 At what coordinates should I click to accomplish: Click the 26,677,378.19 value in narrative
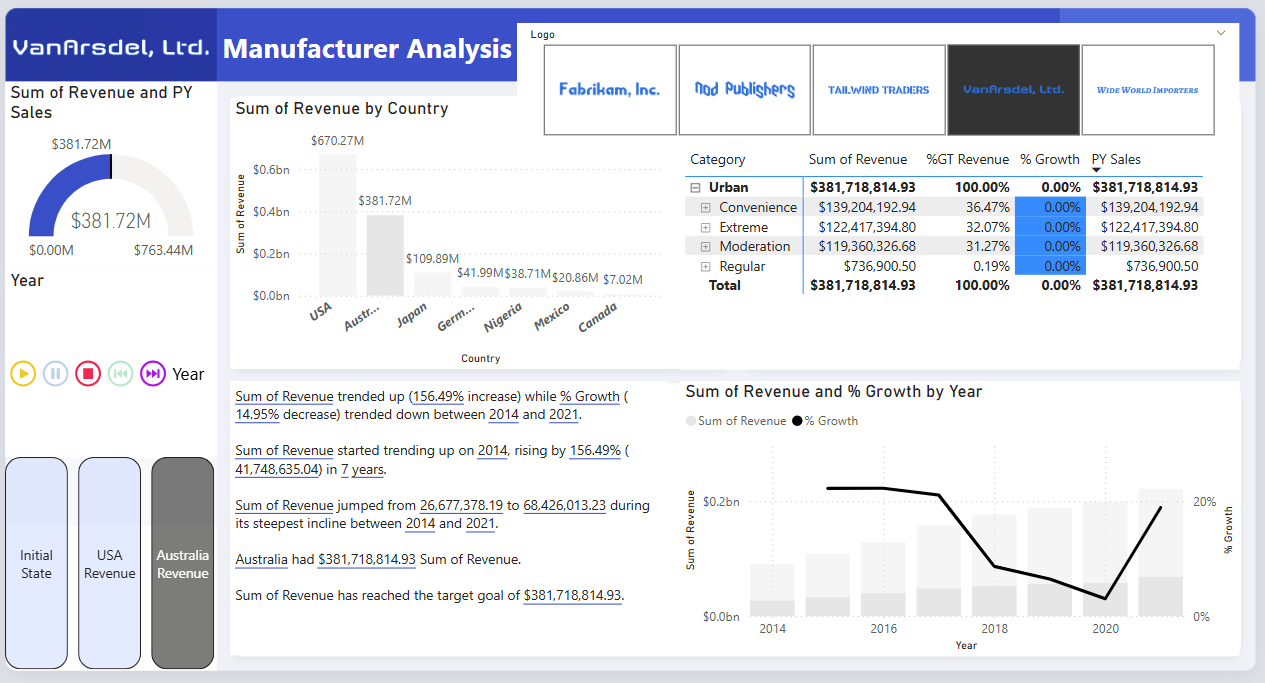(x=461, y=505)
